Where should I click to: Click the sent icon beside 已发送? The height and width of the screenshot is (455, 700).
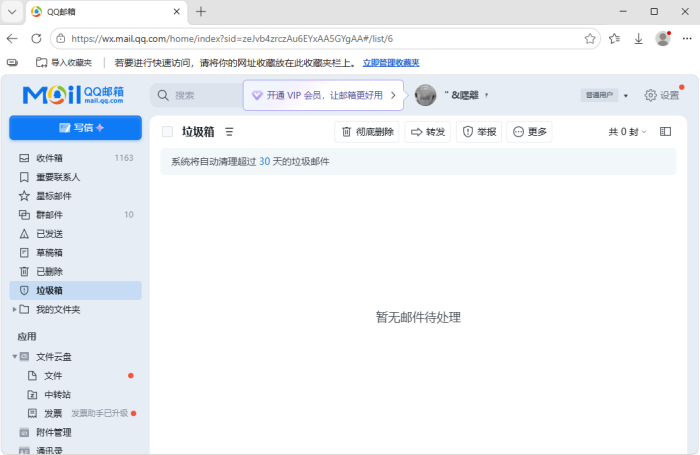[24, 234]
